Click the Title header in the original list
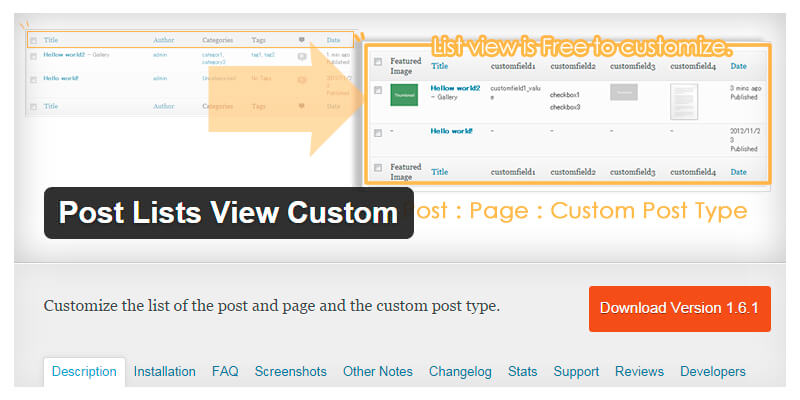 click(51, 40)
